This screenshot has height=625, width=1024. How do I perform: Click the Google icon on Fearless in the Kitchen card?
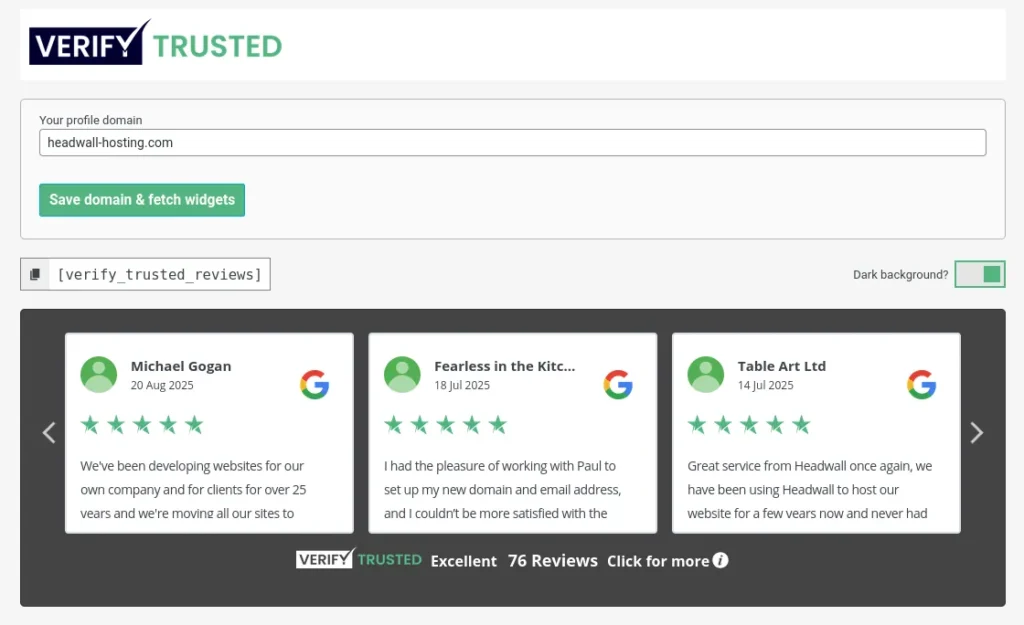pos(618,384)
